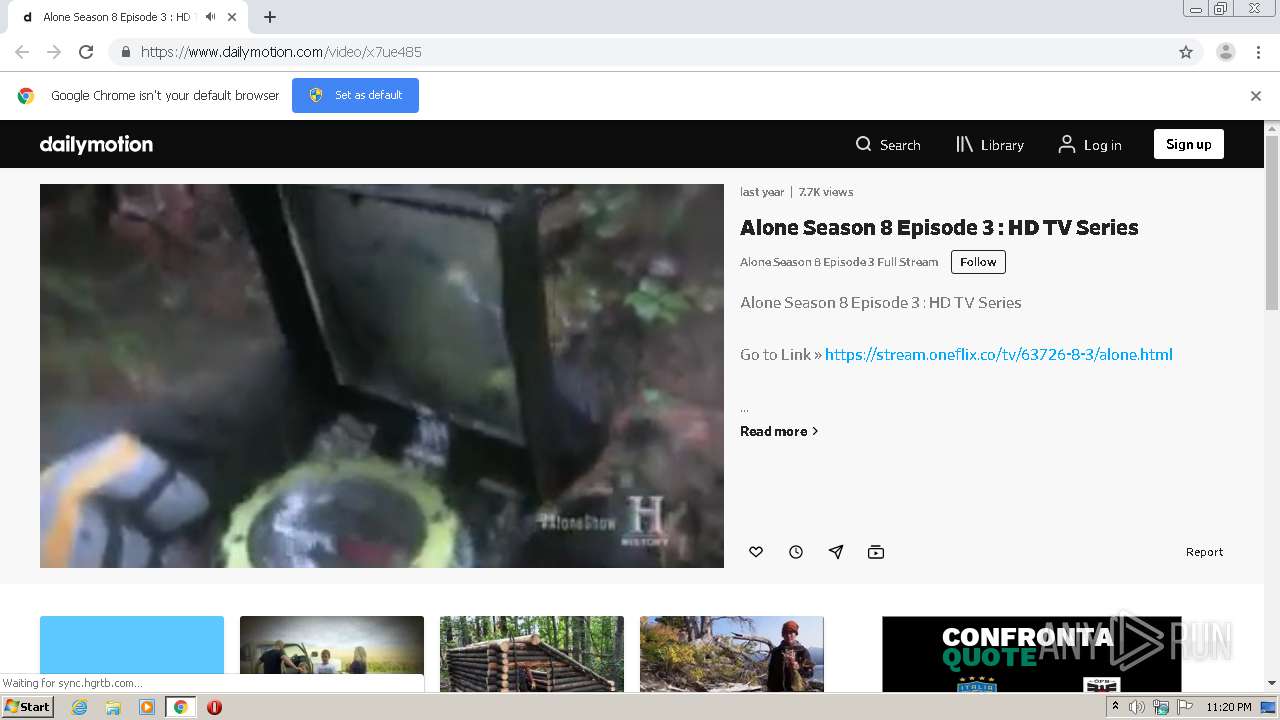Click the Confronta Quote advertisement

click(x=1032, y=654)
